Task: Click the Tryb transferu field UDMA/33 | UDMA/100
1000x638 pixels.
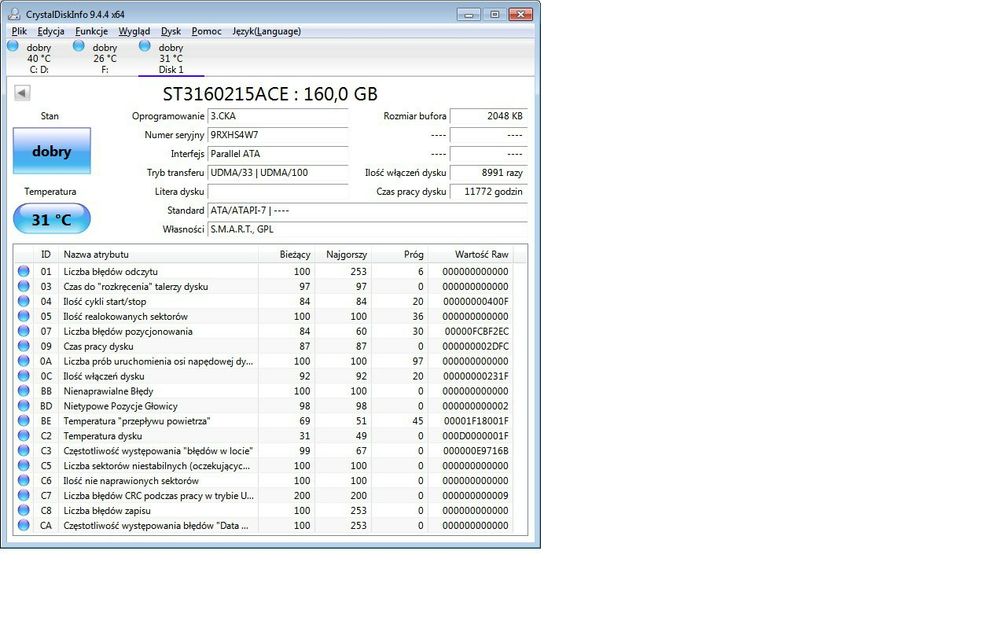Action: tap(278, 172)
